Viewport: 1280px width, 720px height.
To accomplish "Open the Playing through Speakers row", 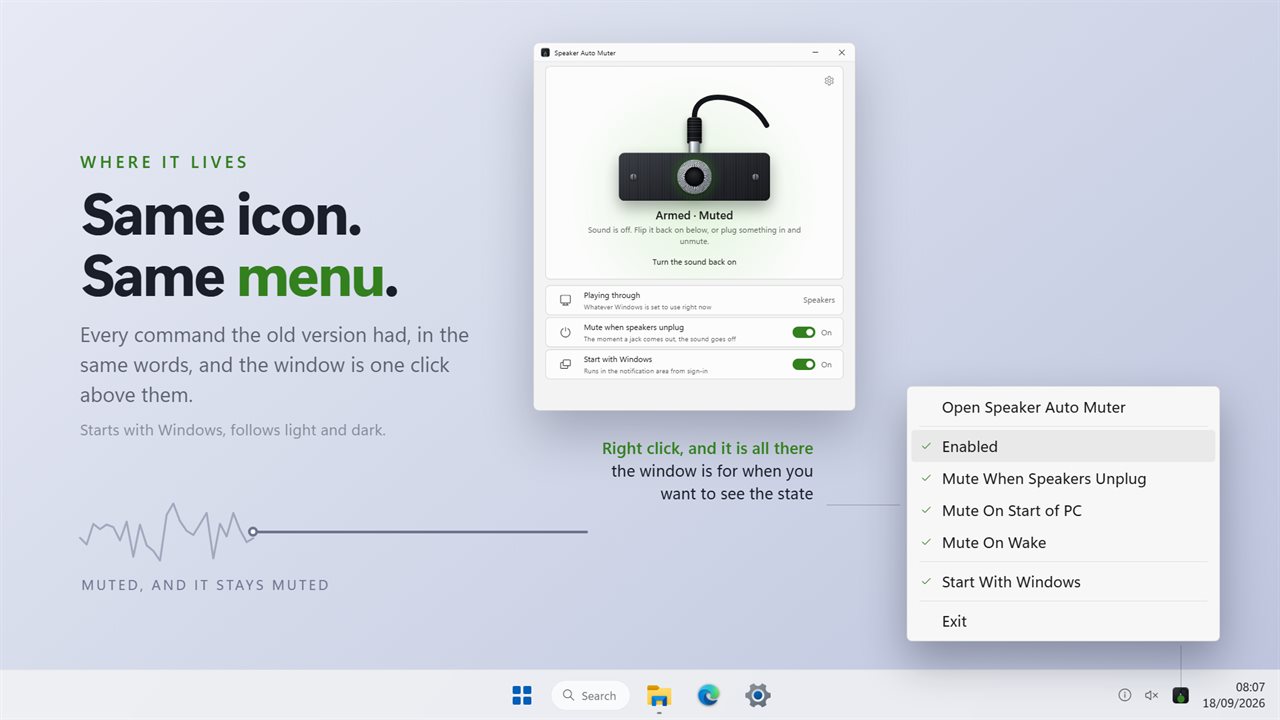I will pos(694,300).
